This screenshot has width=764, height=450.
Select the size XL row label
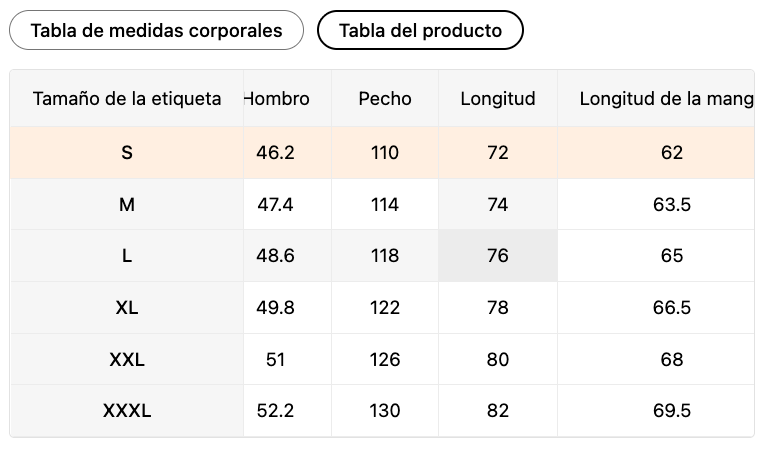pyautogui.click(x=127, y=308)
